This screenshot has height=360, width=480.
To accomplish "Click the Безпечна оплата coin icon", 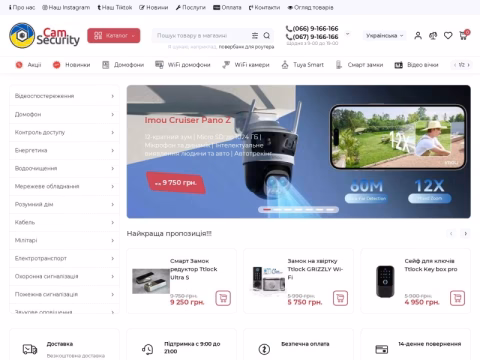I will click(x=264, y=349).
